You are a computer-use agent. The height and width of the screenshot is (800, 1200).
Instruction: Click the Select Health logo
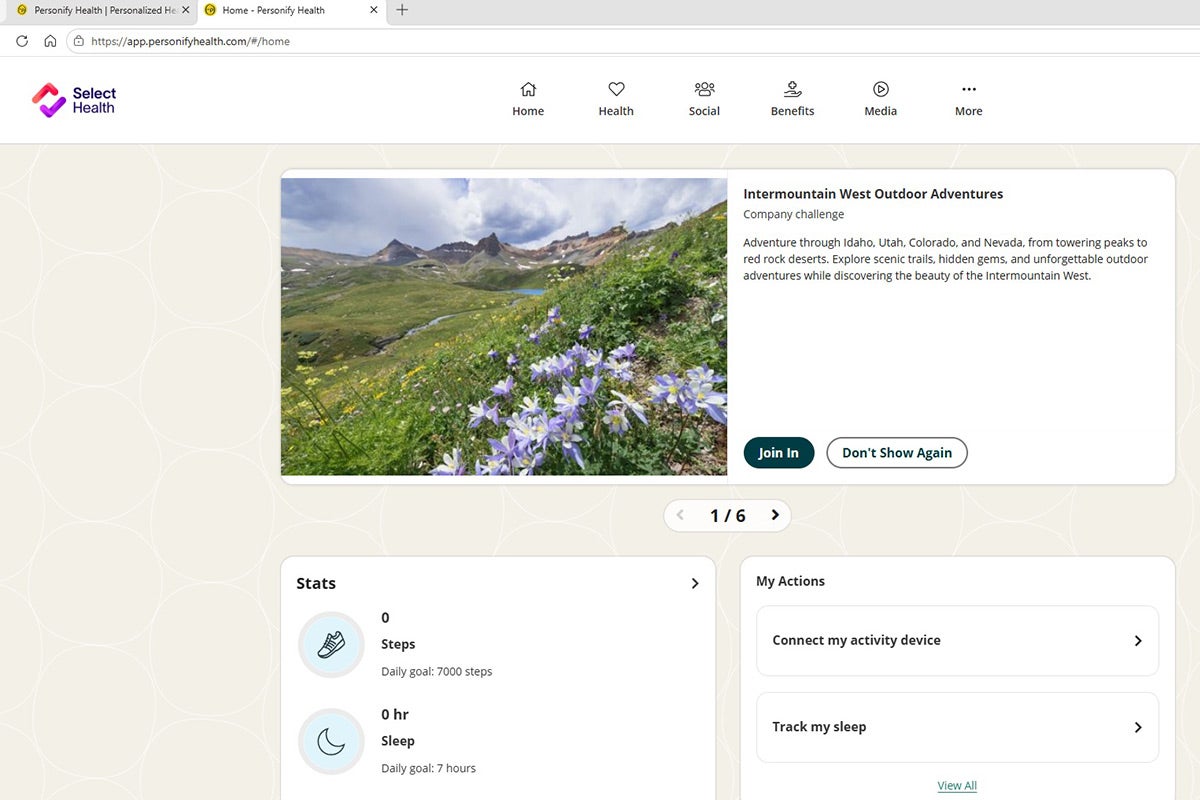point(74,100)
